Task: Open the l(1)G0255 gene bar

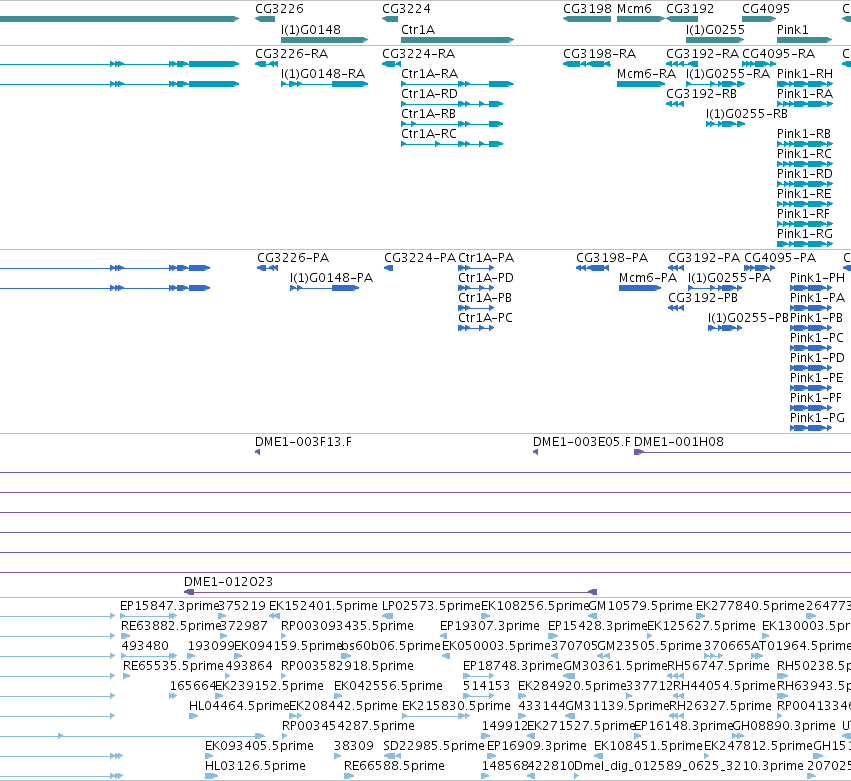Action: [x=715, y=40]
